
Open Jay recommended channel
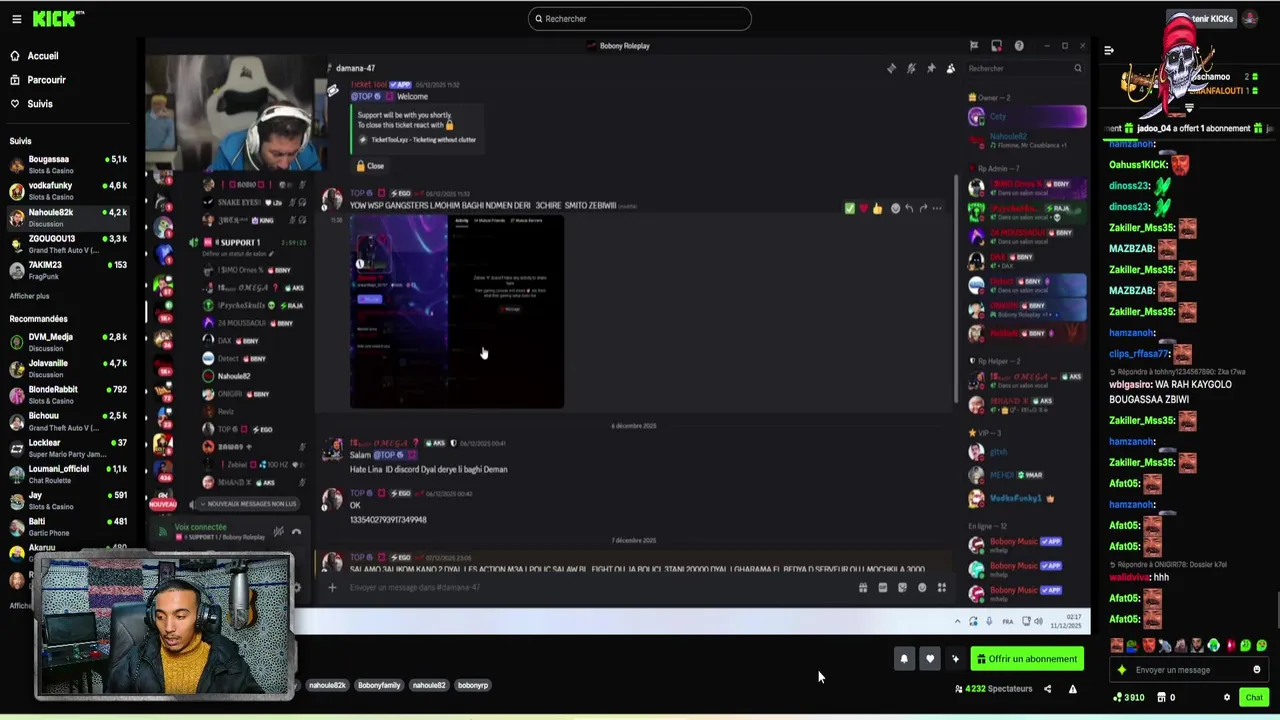click(68, 500)
